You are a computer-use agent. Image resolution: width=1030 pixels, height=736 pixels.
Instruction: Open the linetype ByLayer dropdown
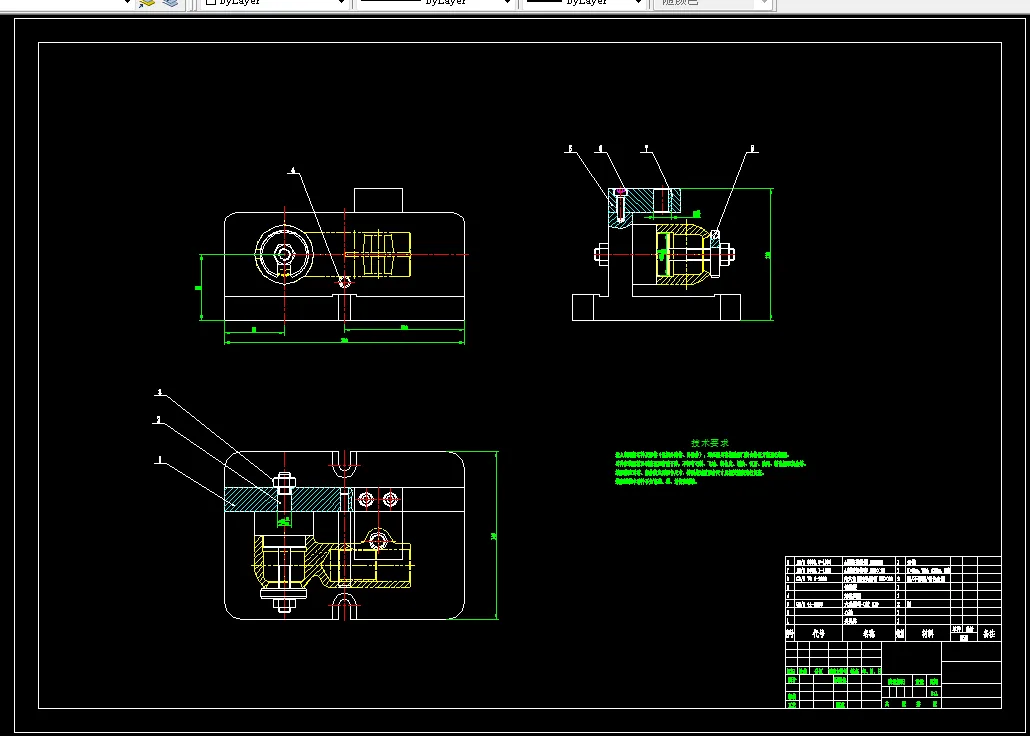434,3
